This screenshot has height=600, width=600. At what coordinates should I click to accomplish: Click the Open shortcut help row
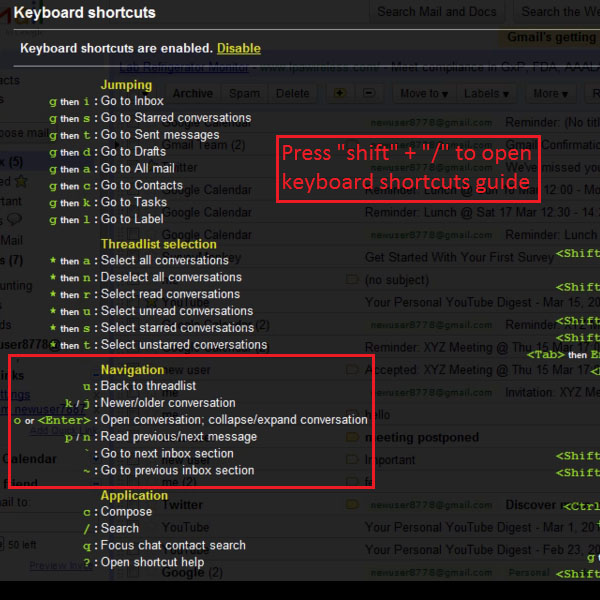point(143,562)
